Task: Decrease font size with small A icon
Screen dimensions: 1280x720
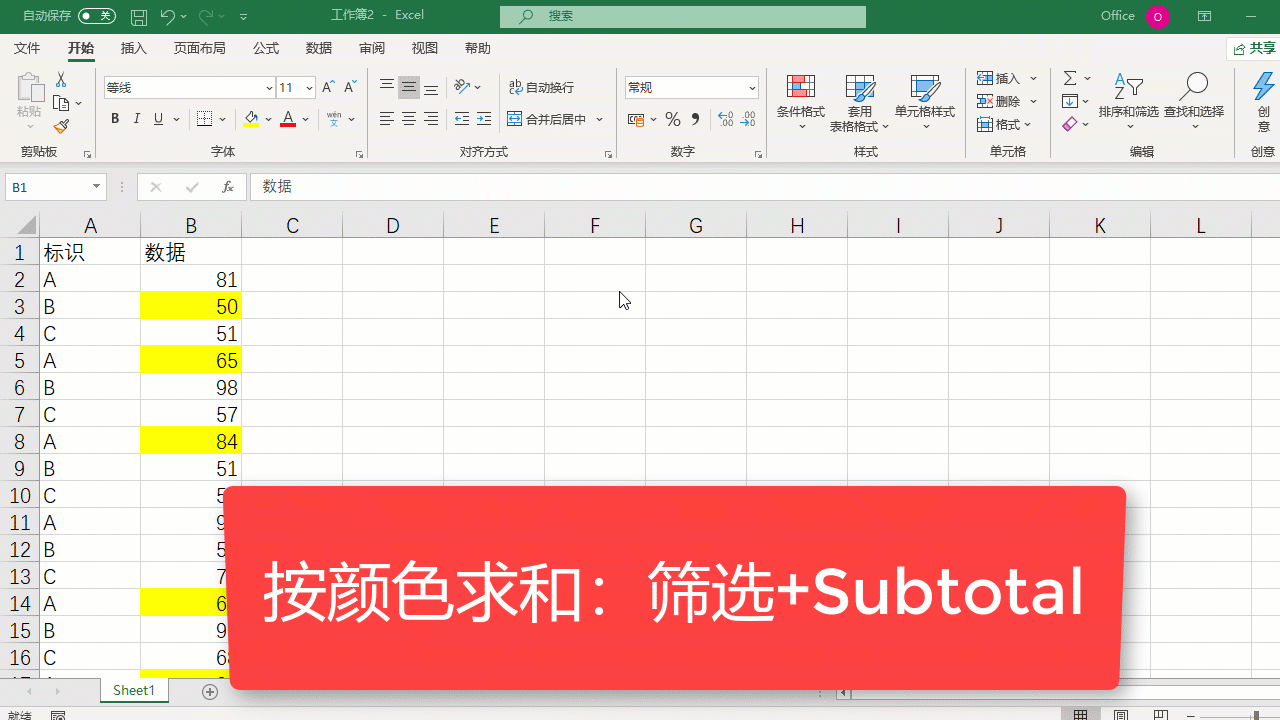Action: (x=350, y=88)
